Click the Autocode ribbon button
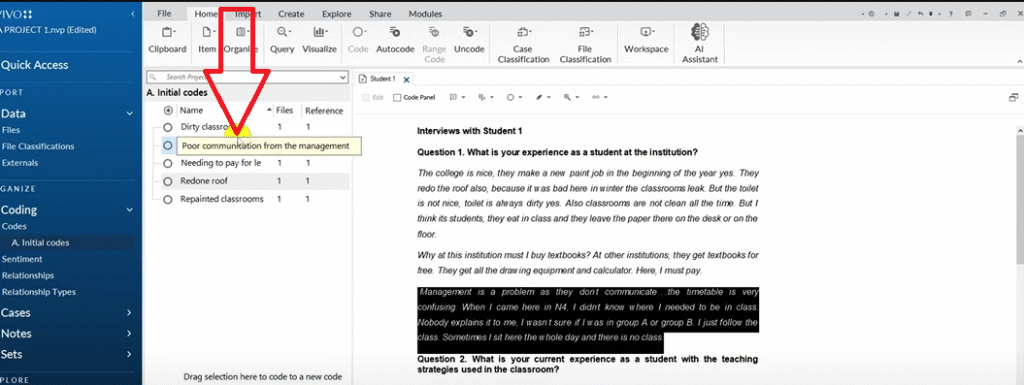 click(395, 40)
